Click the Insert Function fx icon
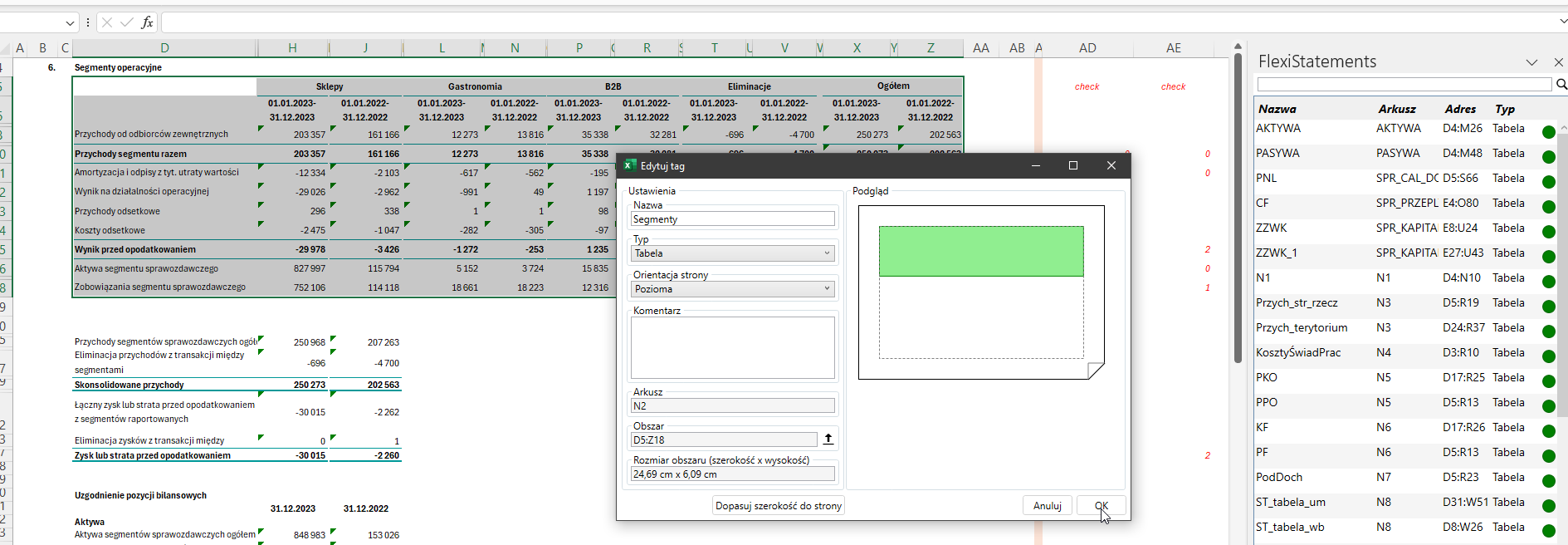The image size is (1568, 545). pos(147,22)
